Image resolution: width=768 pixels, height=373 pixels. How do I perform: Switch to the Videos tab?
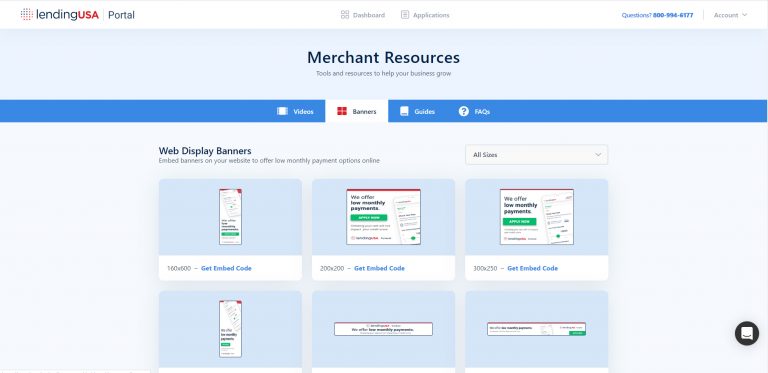(295, 111)
